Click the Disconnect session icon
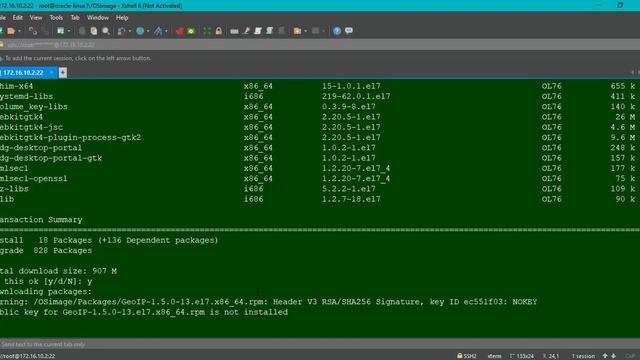The image size is (640, 360). pyautogui.click(x=33, y=31)
